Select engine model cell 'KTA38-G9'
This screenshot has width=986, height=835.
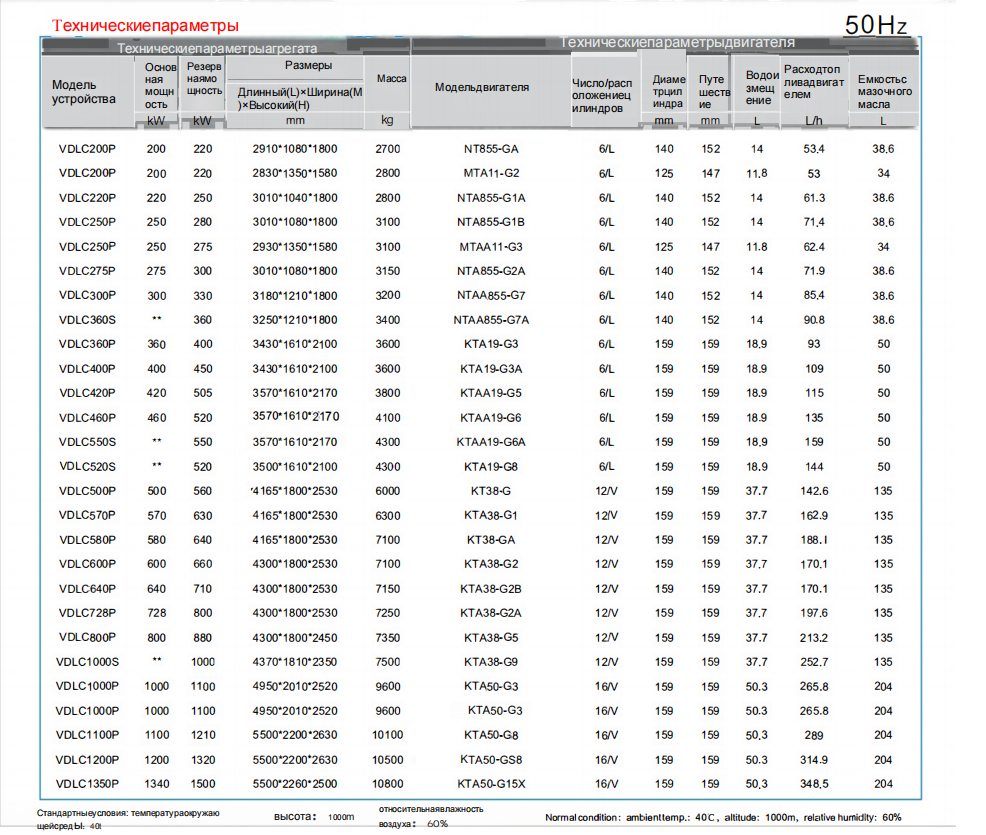[x=491, y=662]
